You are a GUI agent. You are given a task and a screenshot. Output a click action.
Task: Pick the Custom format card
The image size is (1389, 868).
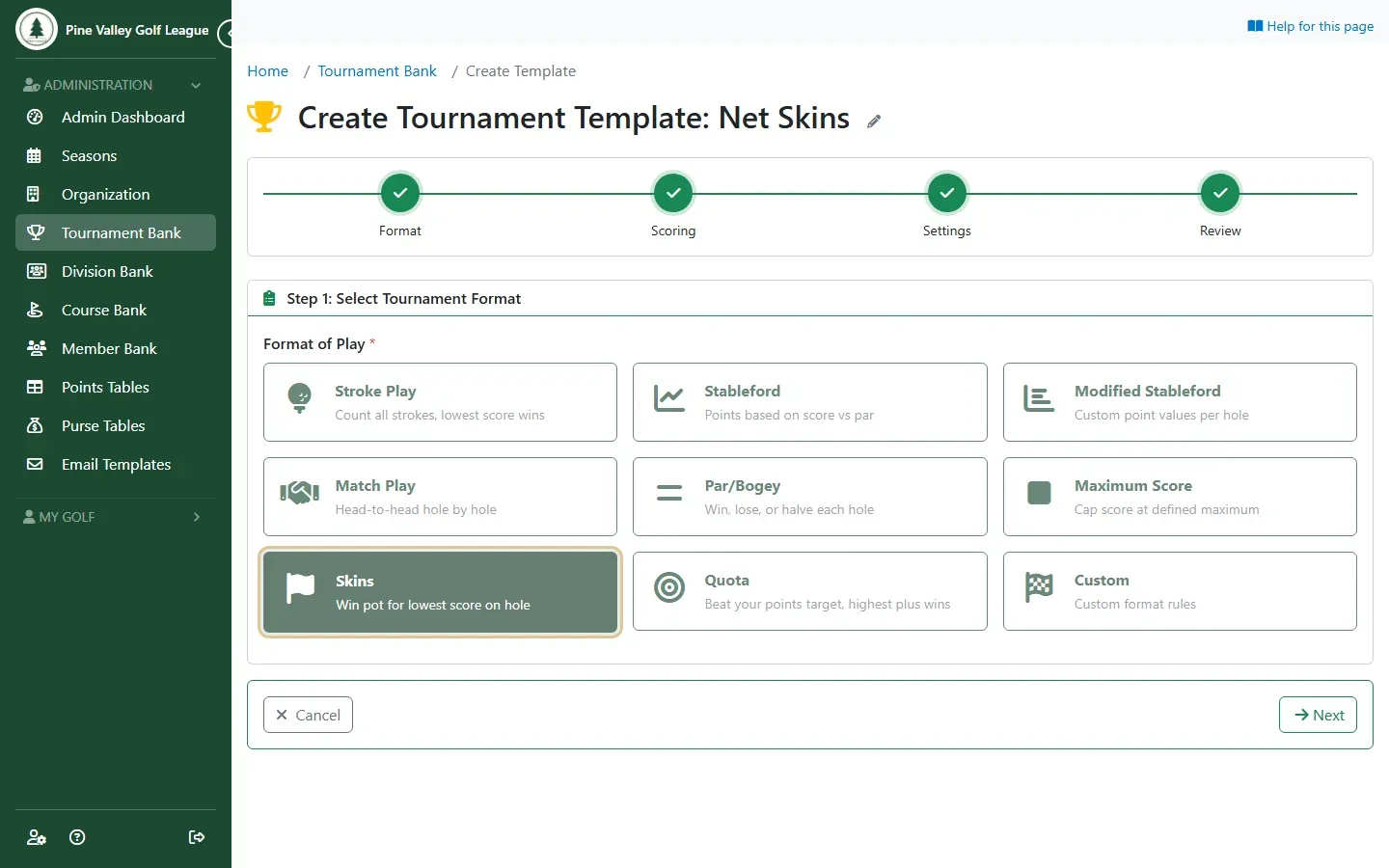(1180, 591)
